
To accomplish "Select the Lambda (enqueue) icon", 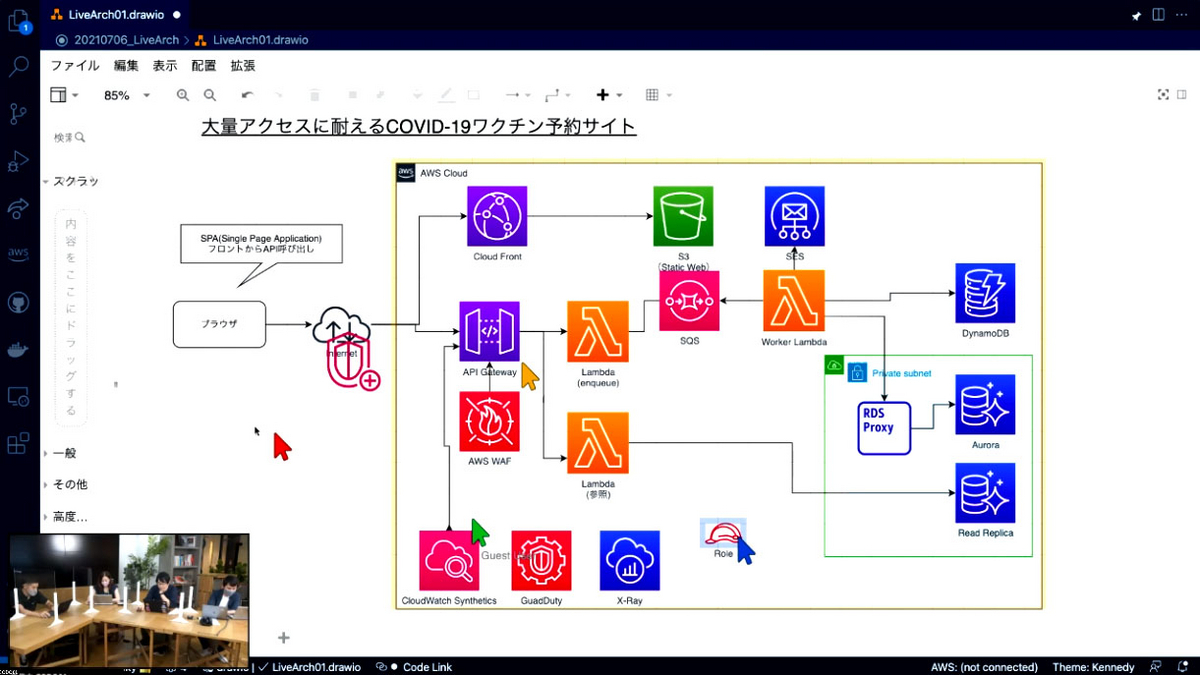I will (598, 332).
